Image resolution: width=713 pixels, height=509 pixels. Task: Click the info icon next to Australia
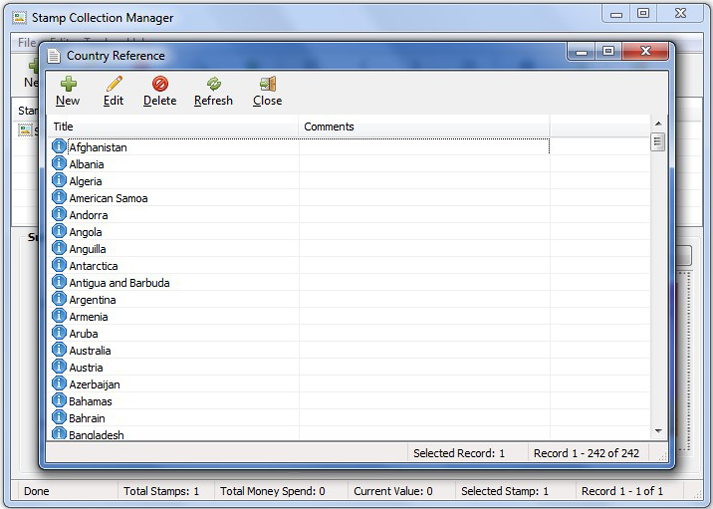[x=59, y=350]
